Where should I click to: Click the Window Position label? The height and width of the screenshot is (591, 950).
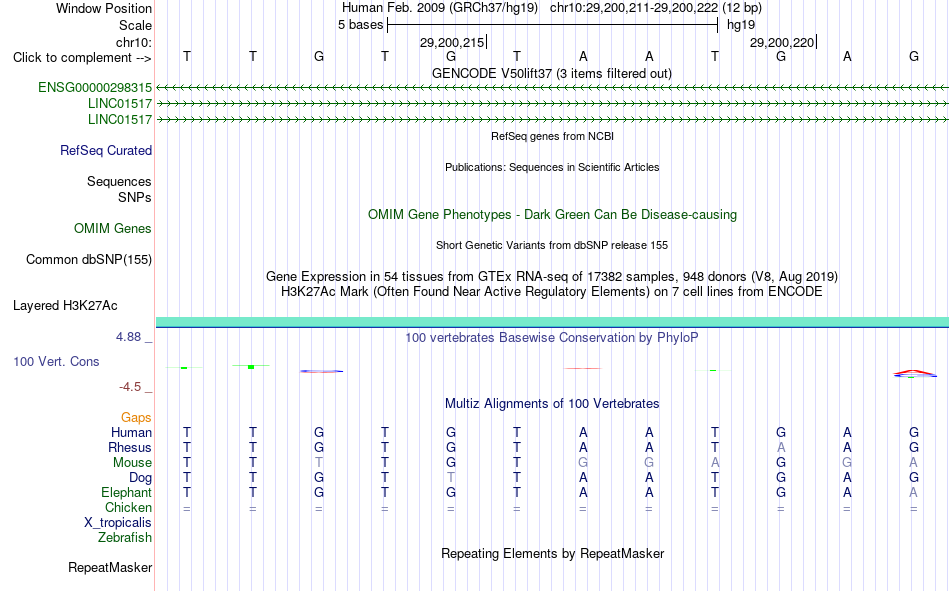104,8
